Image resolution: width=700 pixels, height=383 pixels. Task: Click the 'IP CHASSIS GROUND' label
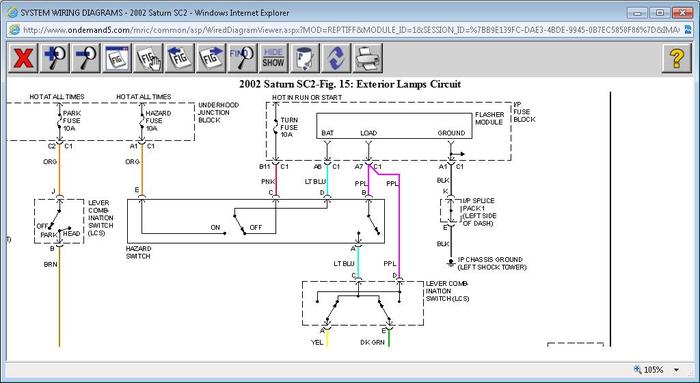(490, 259)
